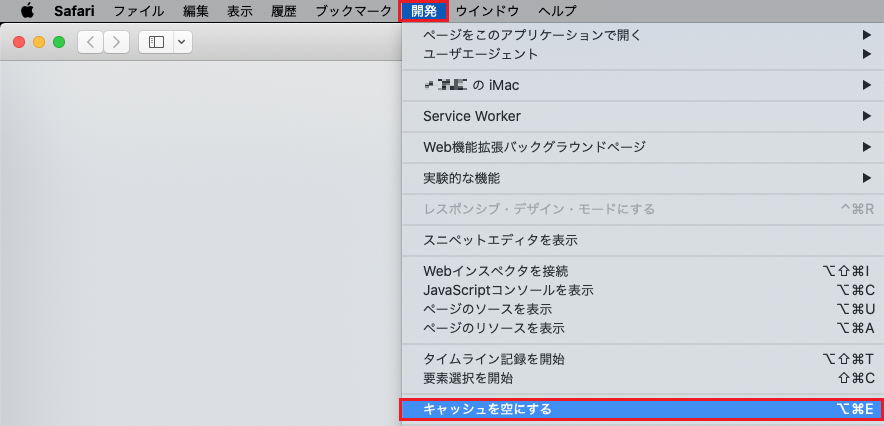The width and height of the screenshot is (884, 426).
Task: Choose JavaScriptコンソールを表示
Action: click(643, 291)
